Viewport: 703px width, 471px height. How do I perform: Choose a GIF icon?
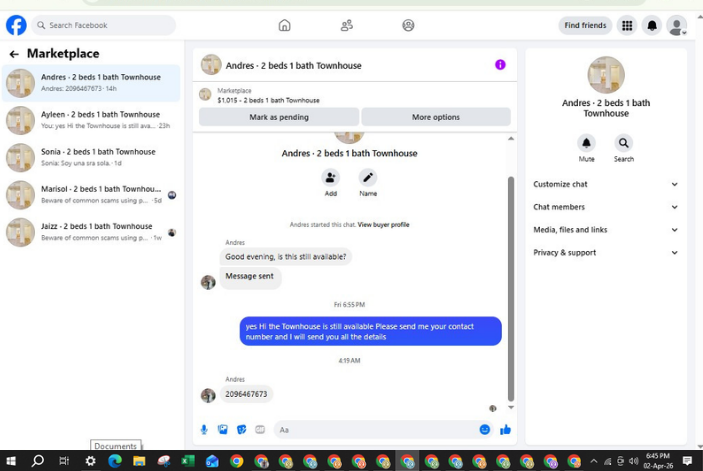(260, 430)
